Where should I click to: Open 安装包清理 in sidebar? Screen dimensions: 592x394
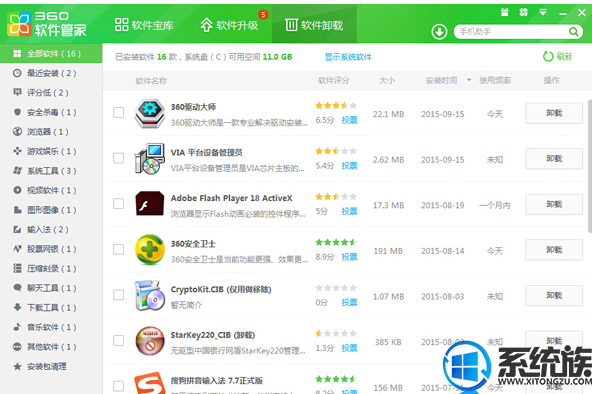[x=51, y=366]
